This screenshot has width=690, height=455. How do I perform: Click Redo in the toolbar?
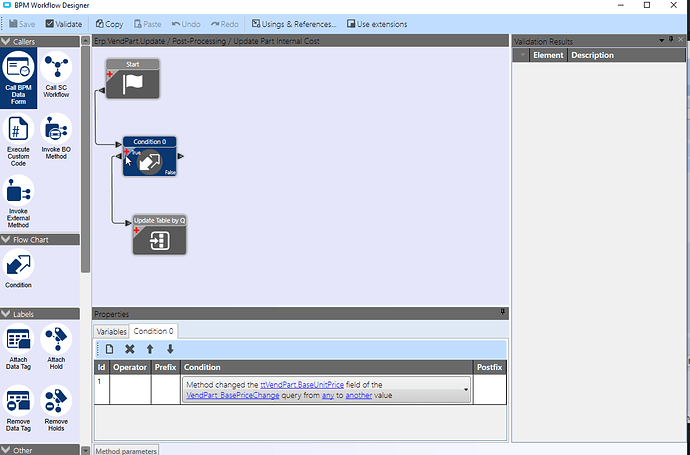[x=225, y=24]
